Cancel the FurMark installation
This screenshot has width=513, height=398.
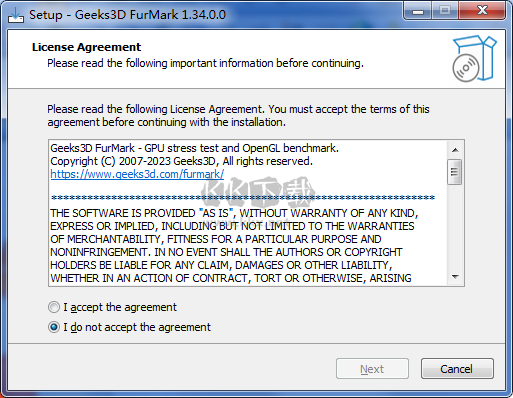[457, 369]
